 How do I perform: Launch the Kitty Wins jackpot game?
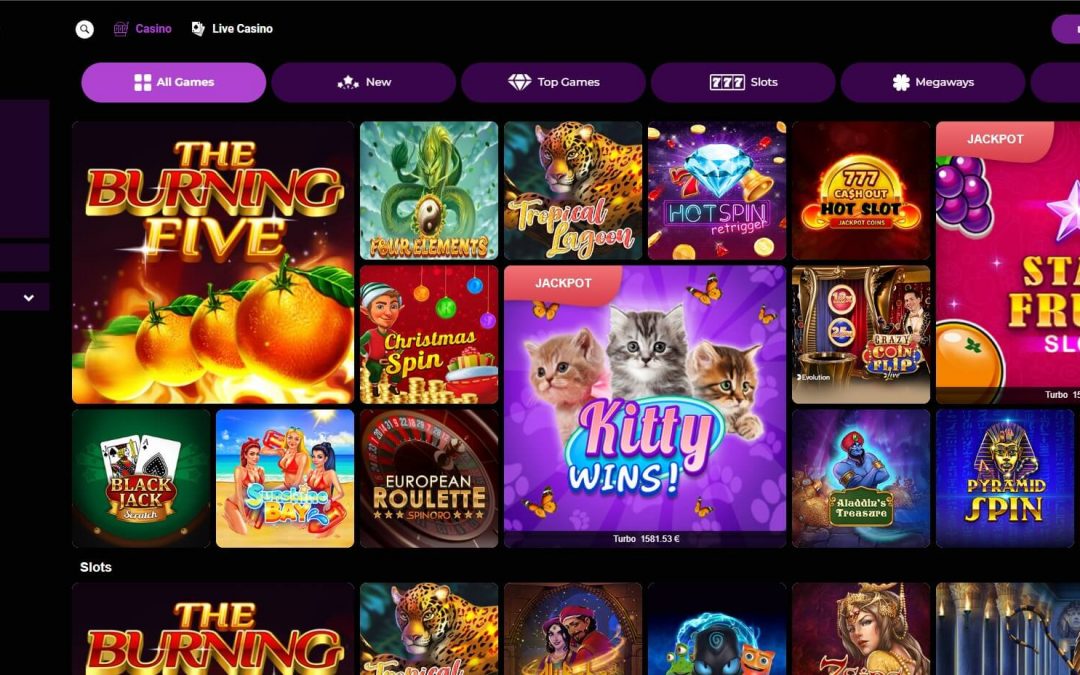(645, 406)
